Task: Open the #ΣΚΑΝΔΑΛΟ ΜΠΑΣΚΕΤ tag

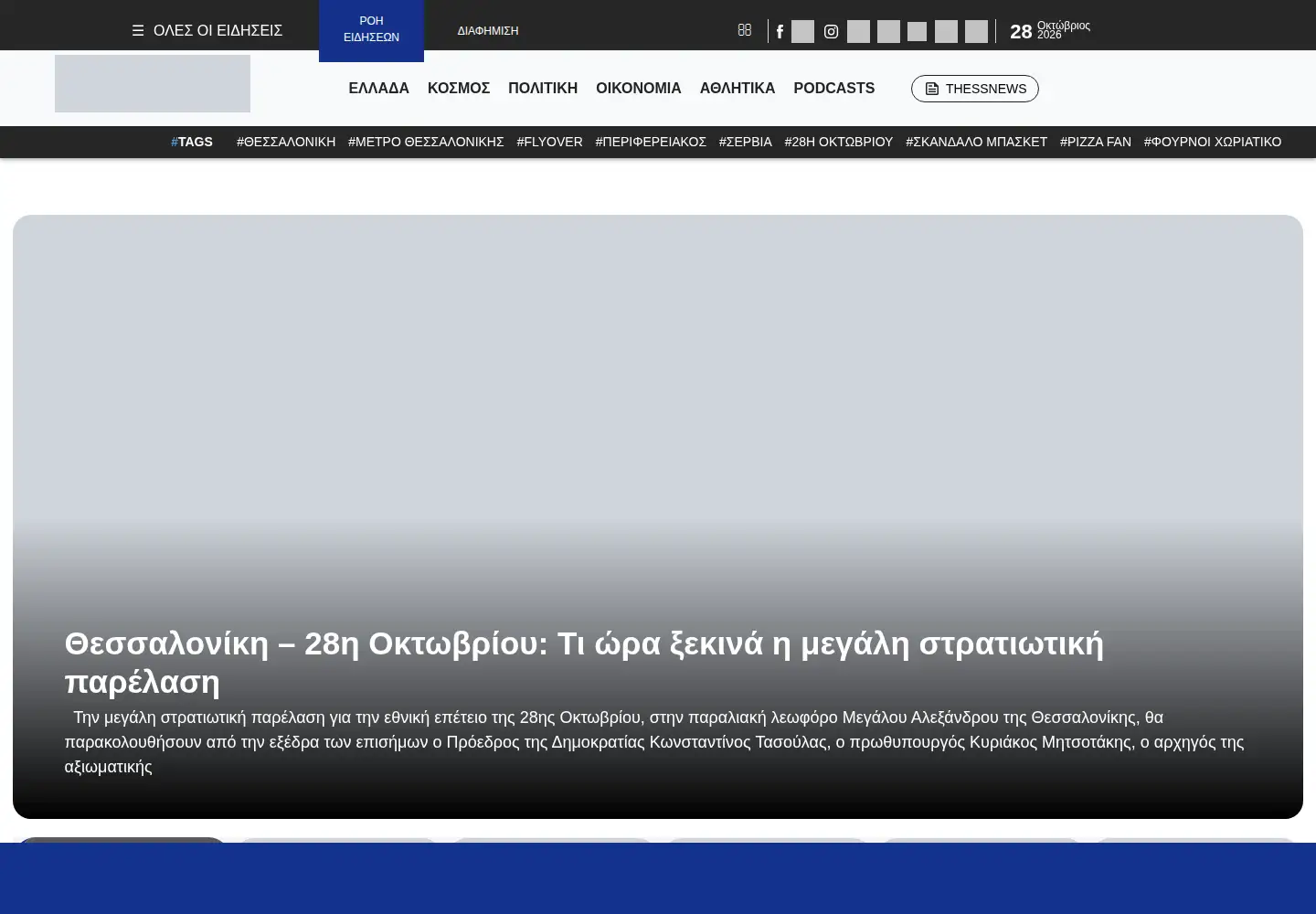Action: pyautogui.click(x=976, y=142)
